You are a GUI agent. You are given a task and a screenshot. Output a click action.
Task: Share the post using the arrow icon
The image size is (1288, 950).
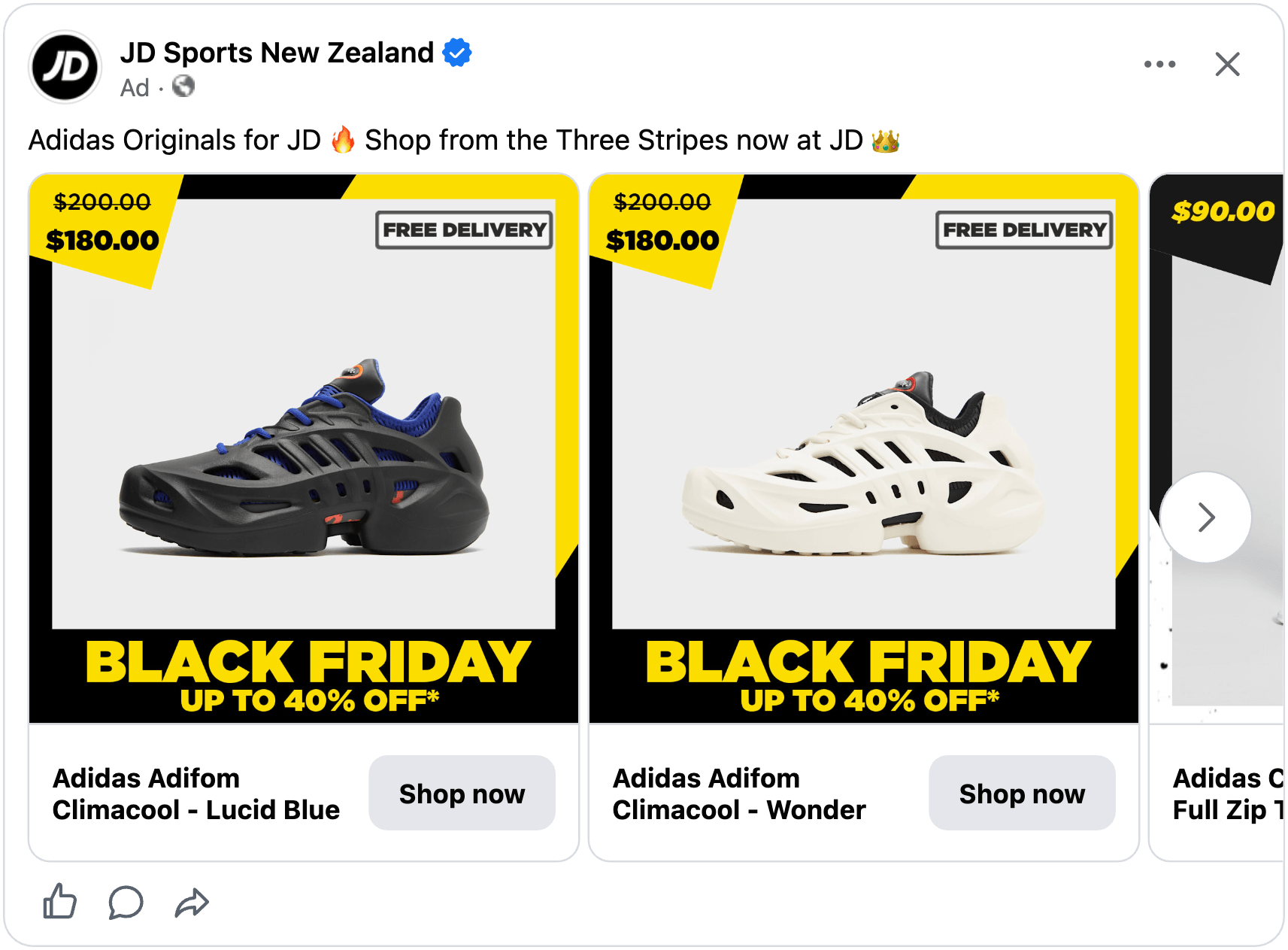pyautogui.click(x=192, y=903)
